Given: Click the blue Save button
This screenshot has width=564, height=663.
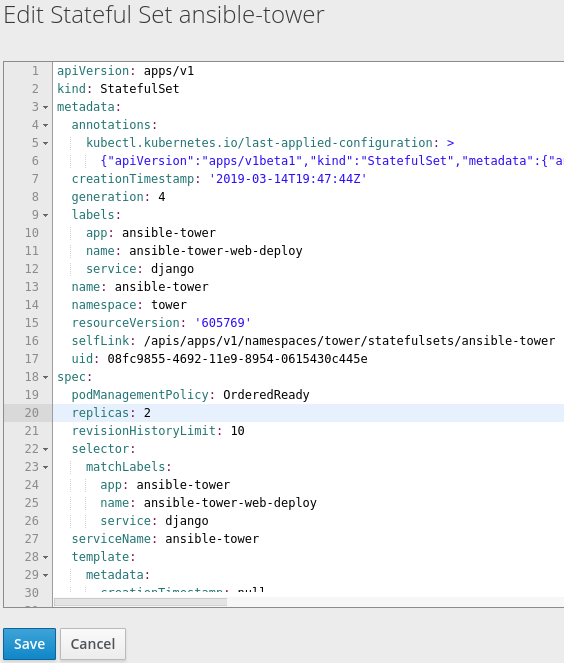Looking at the screenshot, I should [29, 644].
